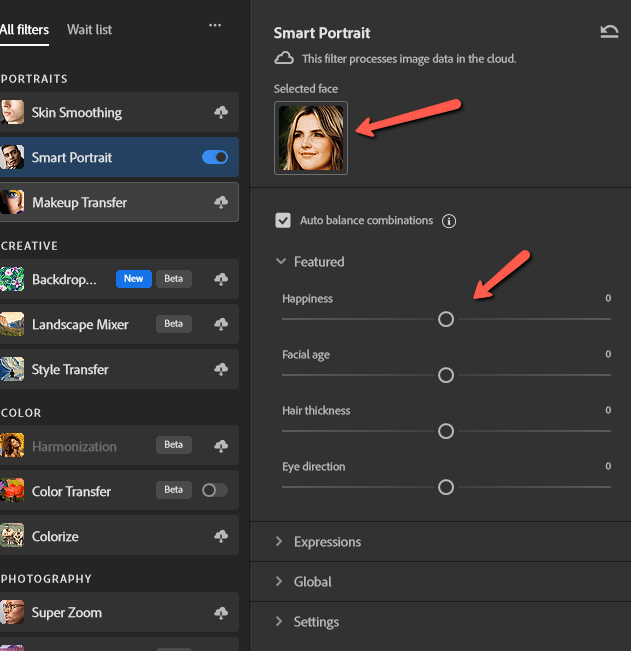Download the Skin Smoothing filter via cloud icon
The image size is (631, 651).
[221, 113]
